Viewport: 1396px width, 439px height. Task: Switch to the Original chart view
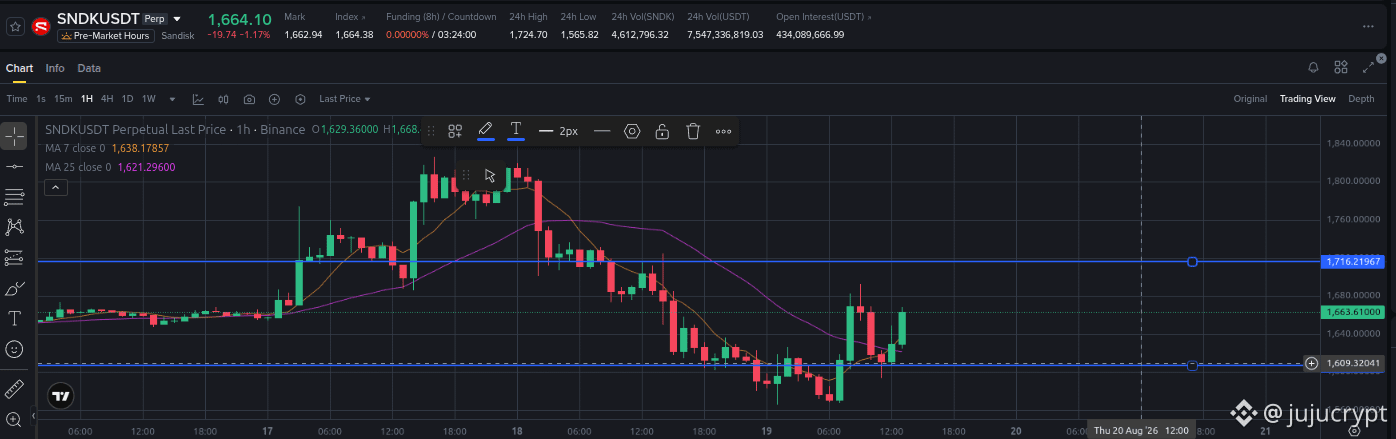1250,99
